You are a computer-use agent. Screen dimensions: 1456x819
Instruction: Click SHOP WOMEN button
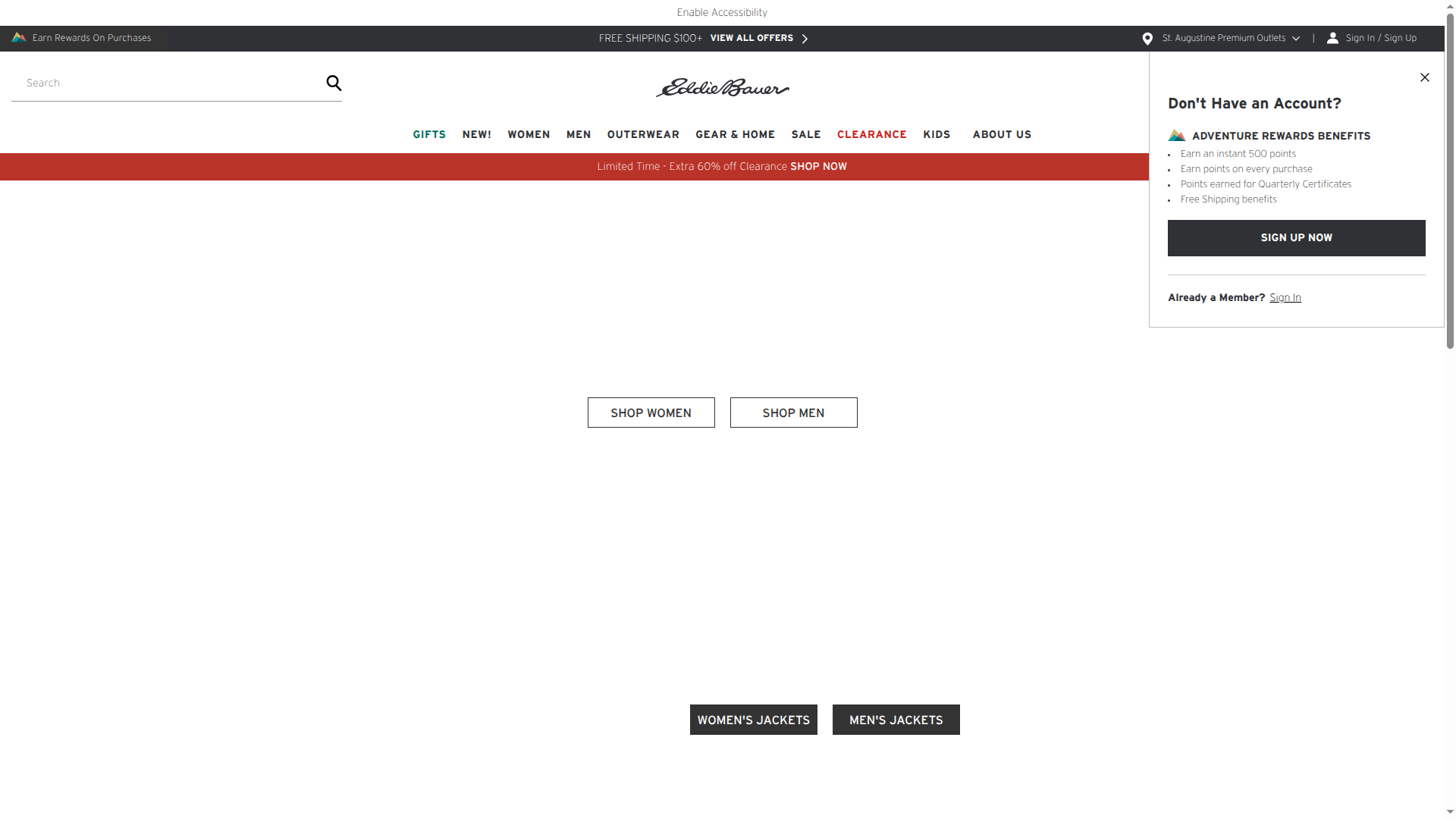click(x=651, y=413)
